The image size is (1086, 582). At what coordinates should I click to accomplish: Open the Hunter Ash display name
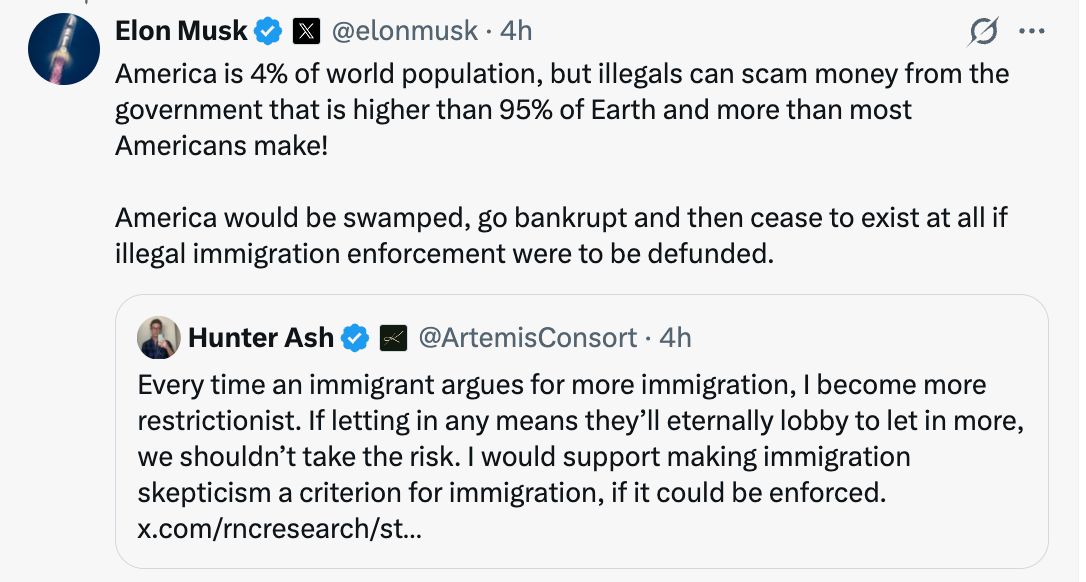pyautogui.click(x=260, y=338)
